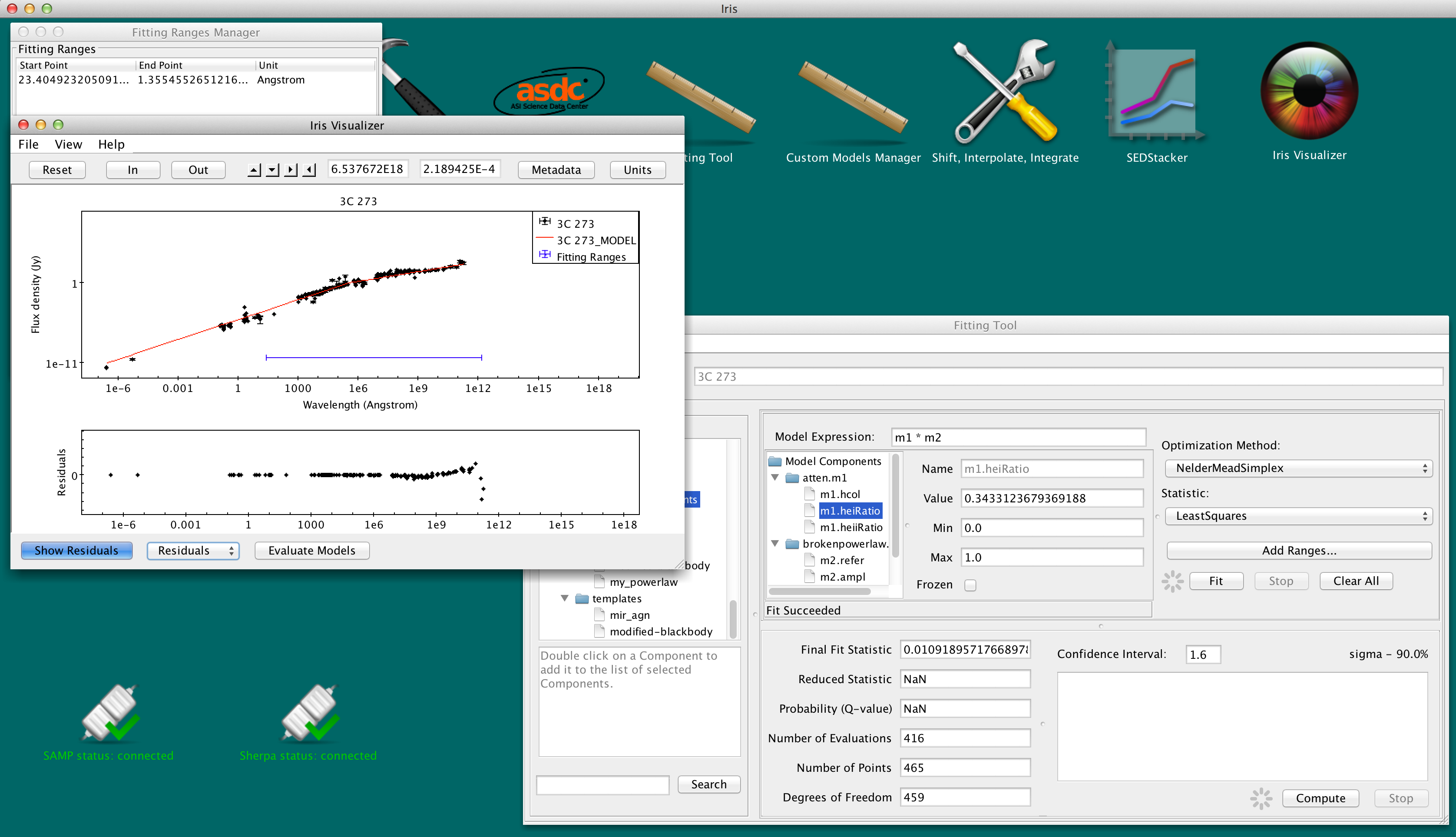Click the 6.537672E18 coordinate field
1456x837 pixels.
coord(368,169)
